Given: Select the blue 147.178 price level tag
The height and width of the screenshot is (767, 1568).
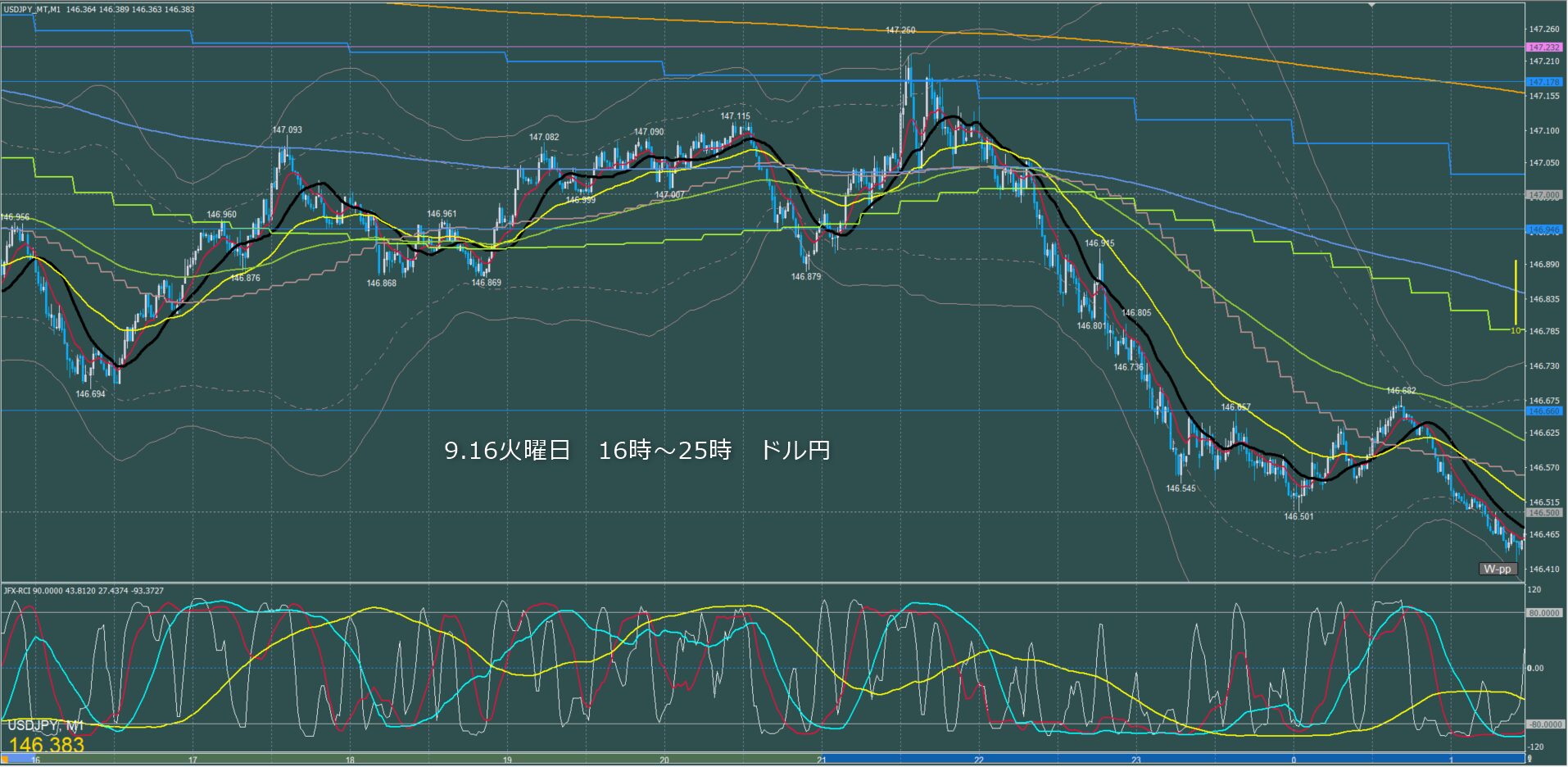Looking at the screenshot, I should (1543, 82).
